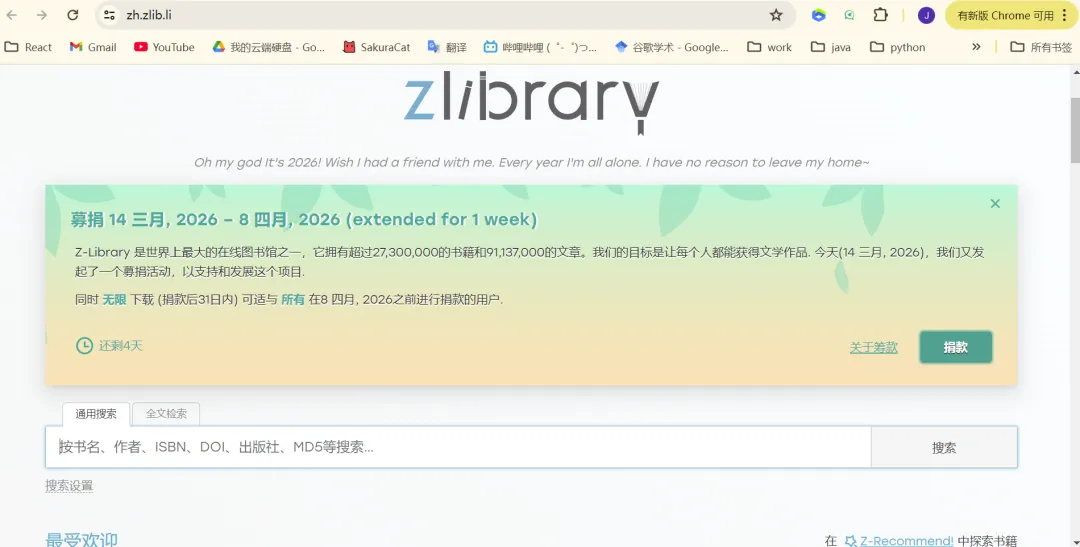
Task: Click the browser forward arrow
Action: point(42,15)
